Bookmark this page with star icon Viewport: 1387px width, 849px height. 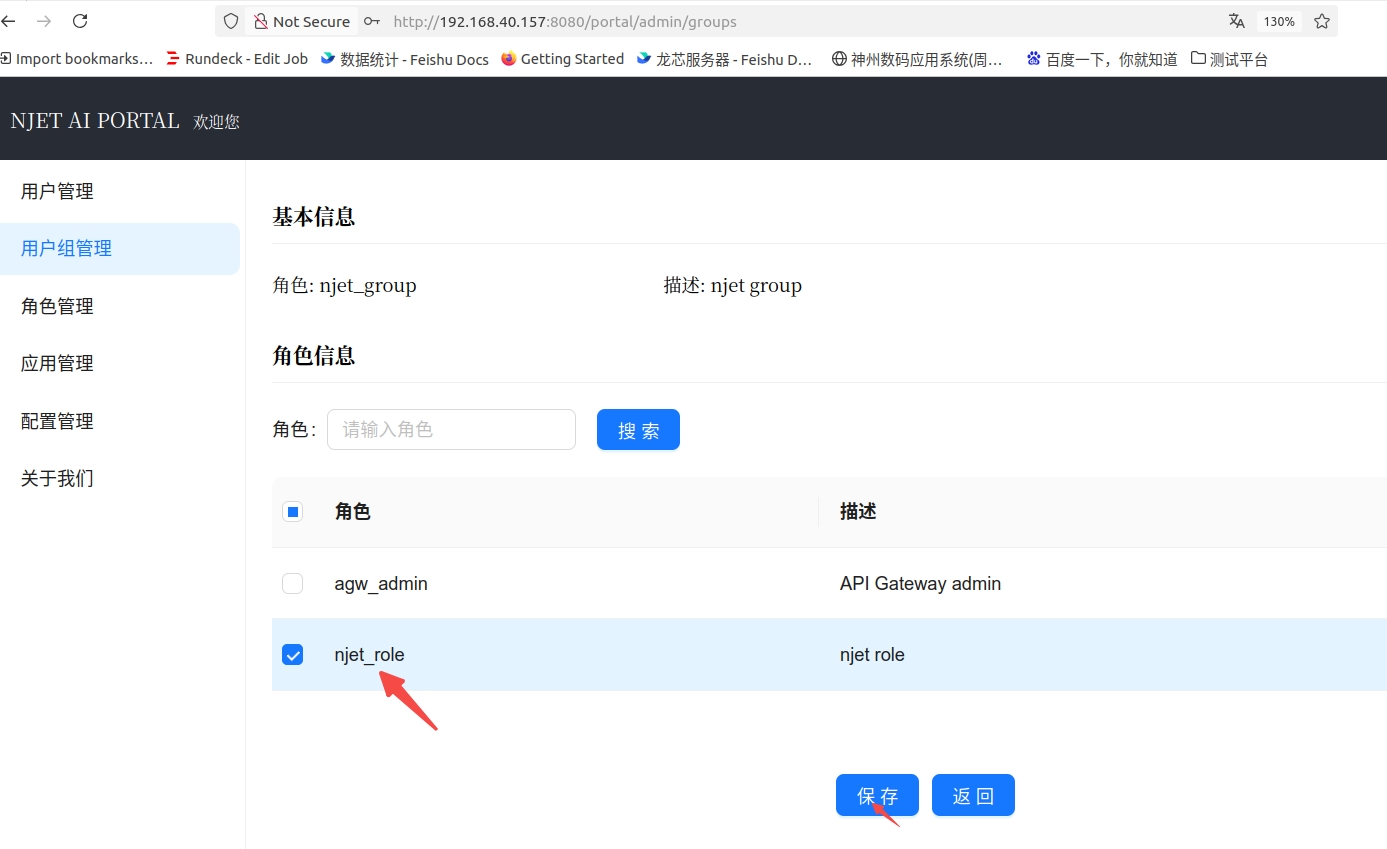coord(1322,21)
